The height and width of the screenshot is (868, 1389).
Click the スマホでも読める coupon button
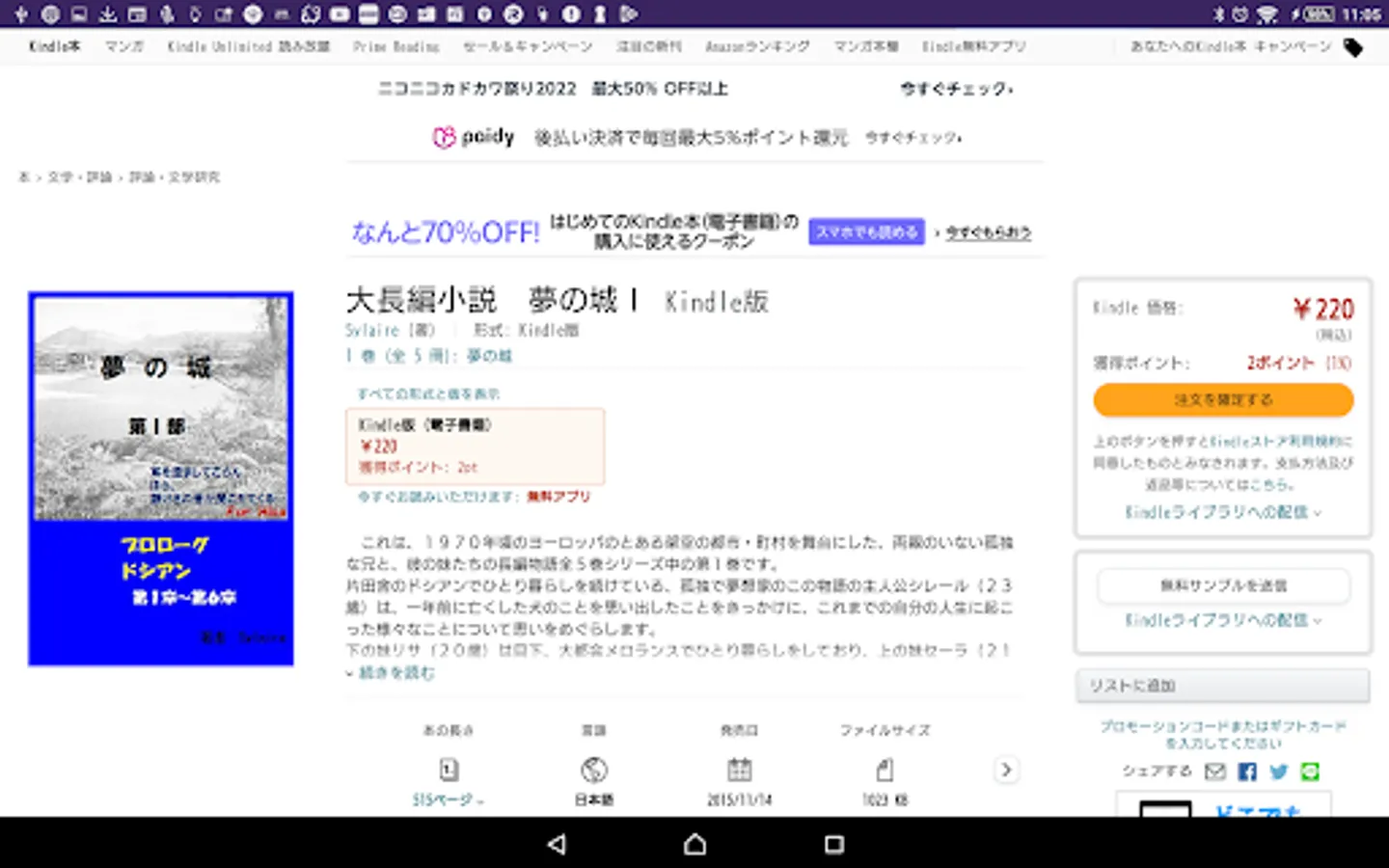[866, 231]
